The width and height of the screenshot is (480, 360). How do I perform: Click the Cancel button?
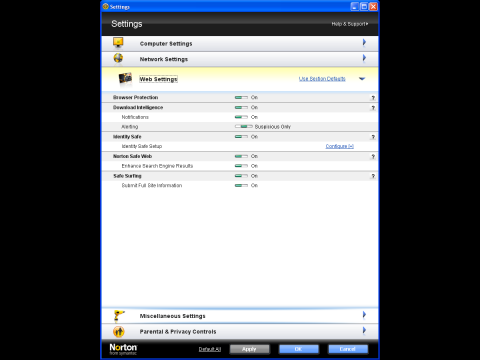click(348, 349)
